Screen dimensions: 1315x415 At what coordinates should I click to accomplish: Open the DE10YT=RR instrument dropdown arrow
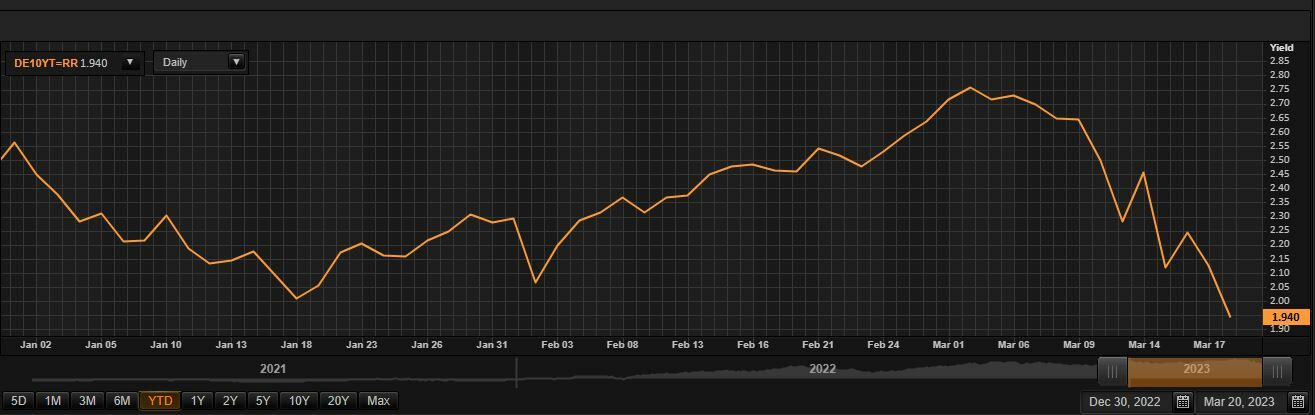129,62
